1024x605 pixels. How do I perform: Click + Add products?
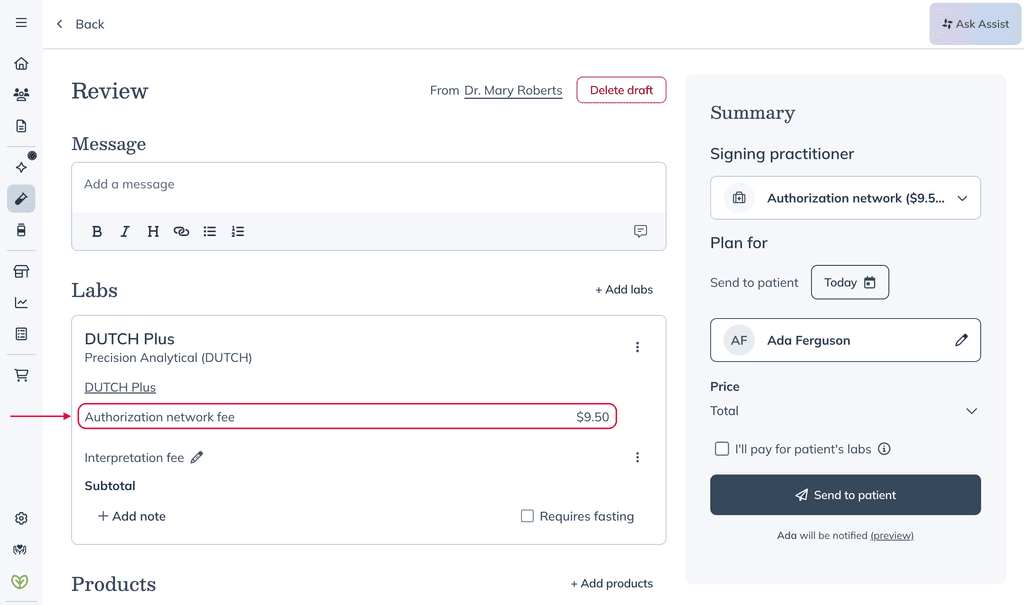click(612, 583)
